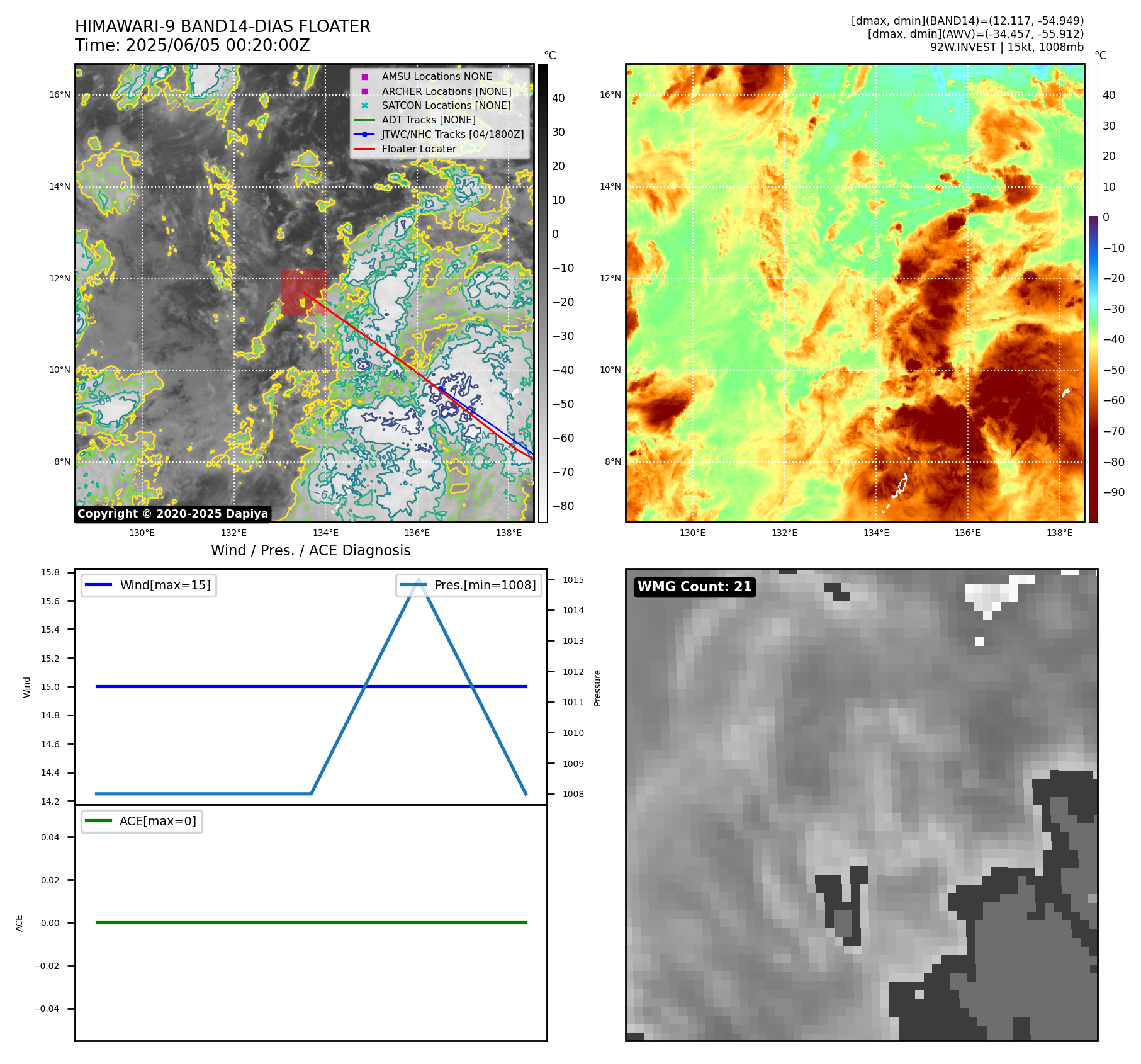Click the rainbow AWV temperature colorbar
Image resolution: width=1141 pixels, height=1064 pixels.
[1093, 293]
